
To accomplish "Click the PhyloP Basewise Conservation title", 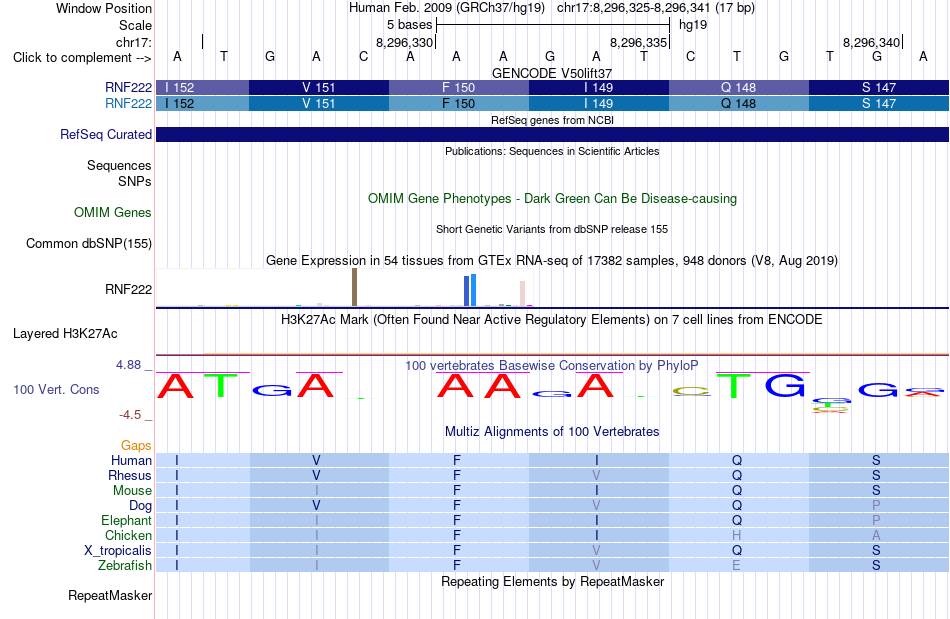I will (x=552, y=365).
